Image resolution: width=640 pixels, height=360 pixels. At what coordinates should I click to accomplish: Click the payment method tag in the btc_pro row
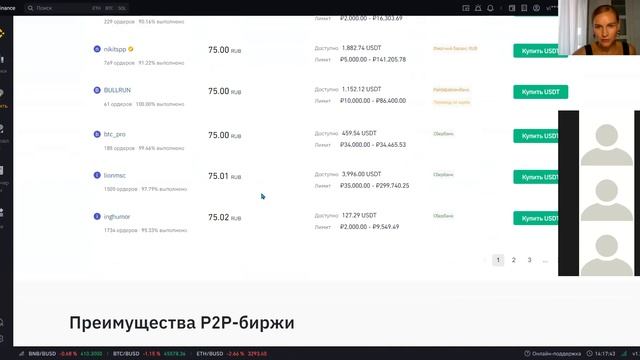coord(443,133)
